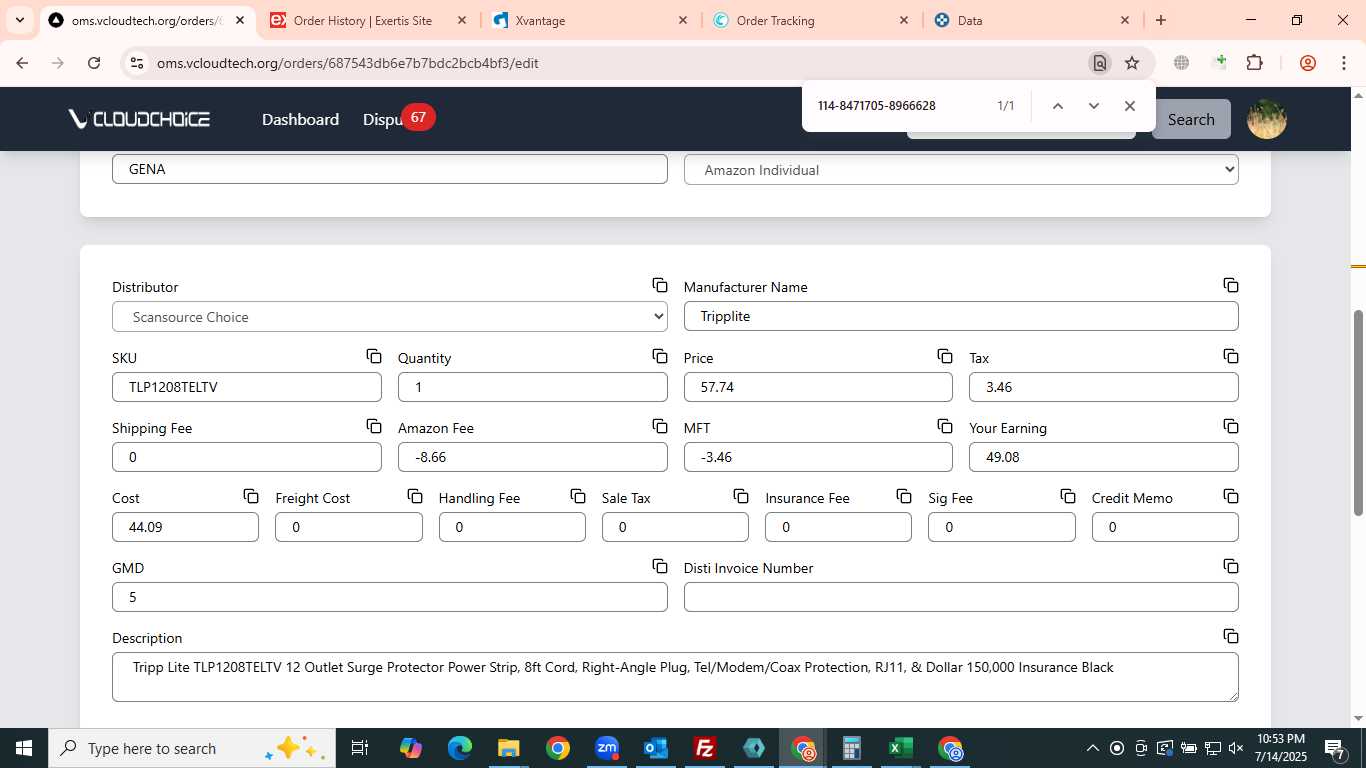The image size is (1366, 768).
Task: Click the GENA input field
Action: [390, 169]
